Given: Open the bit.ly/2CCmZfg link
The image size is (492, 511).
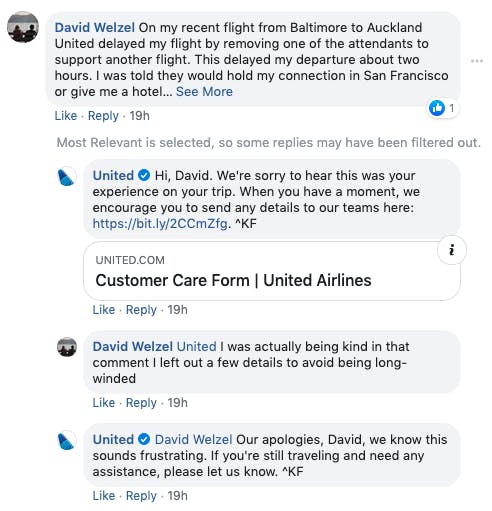Looking at the screenshot, I should click(x=160, y=223).
